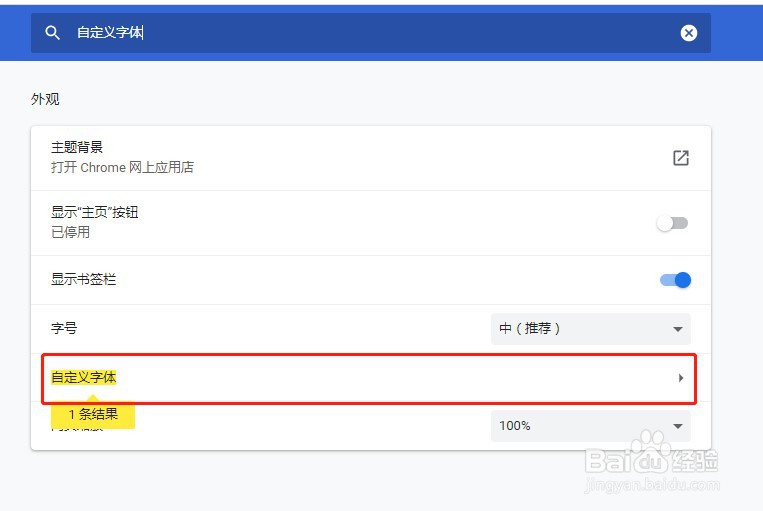The width and height of the screenshot is (763, 511).
Task: Click the 字号 label
Action: [64, 328]
